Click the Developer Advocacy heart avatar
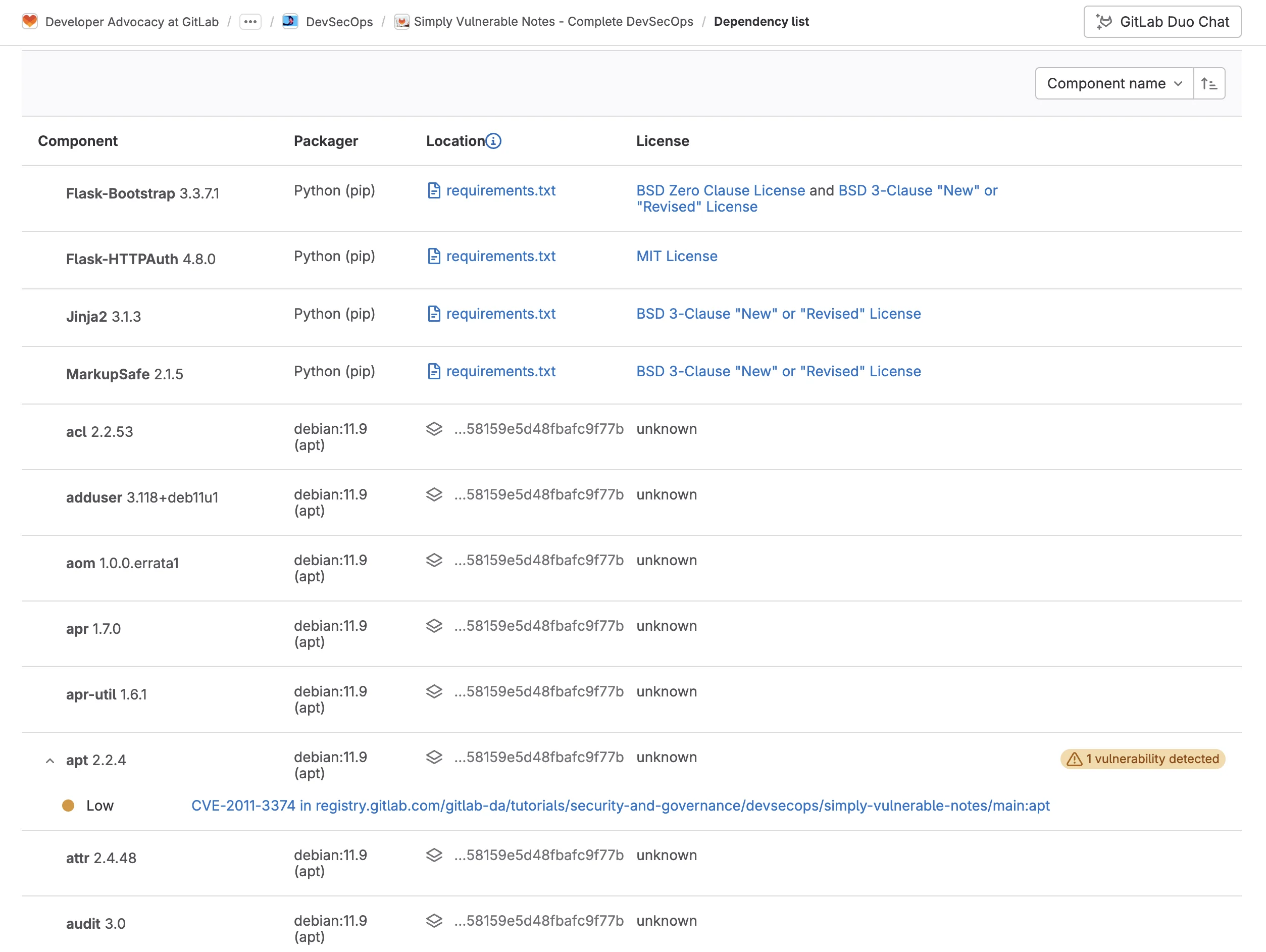Screen dimensions: 1266x952 tap(30, 22)
